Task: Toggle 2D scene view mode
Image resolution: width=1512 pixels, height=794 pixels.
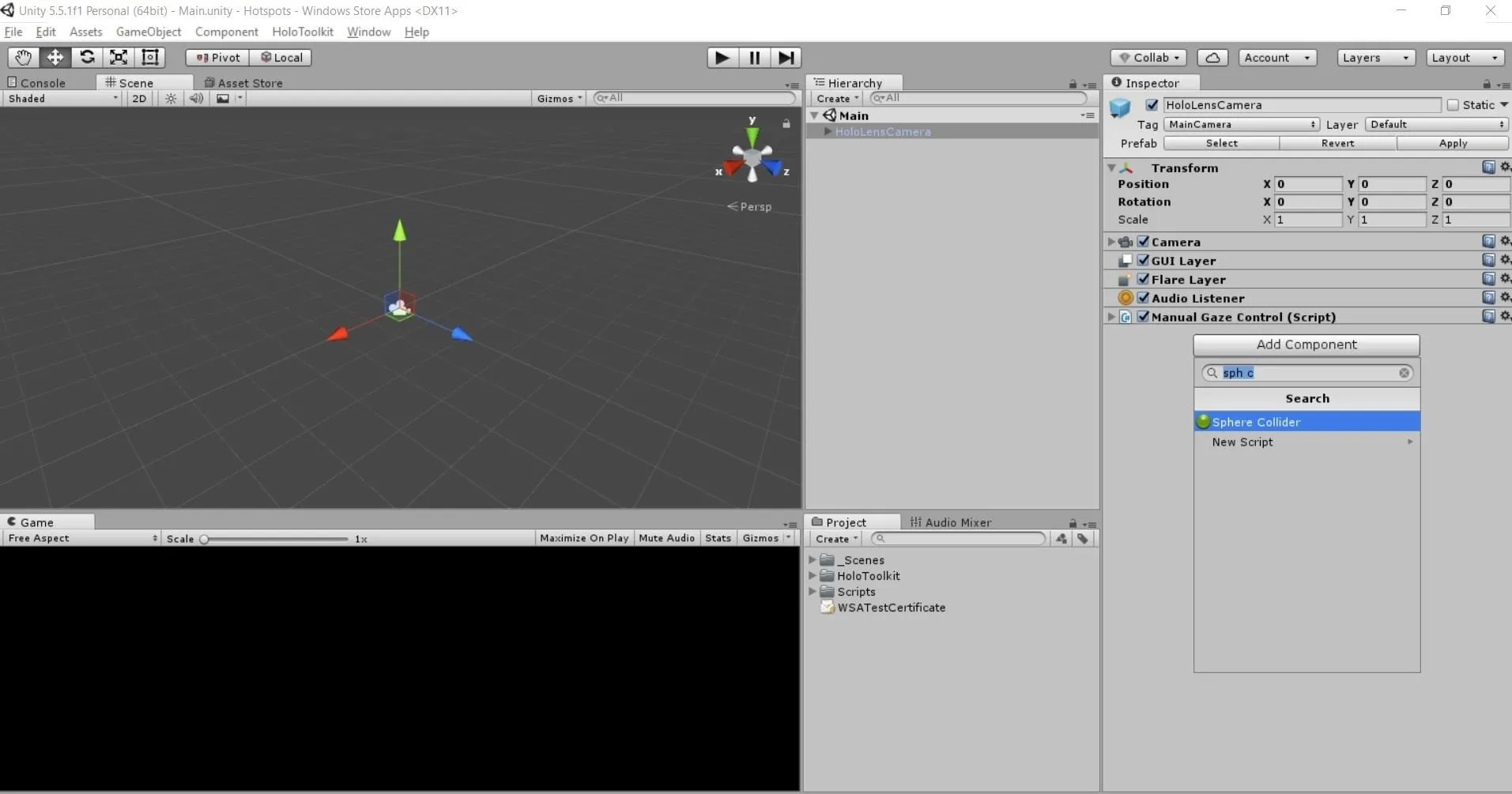Action: (139, 99)
